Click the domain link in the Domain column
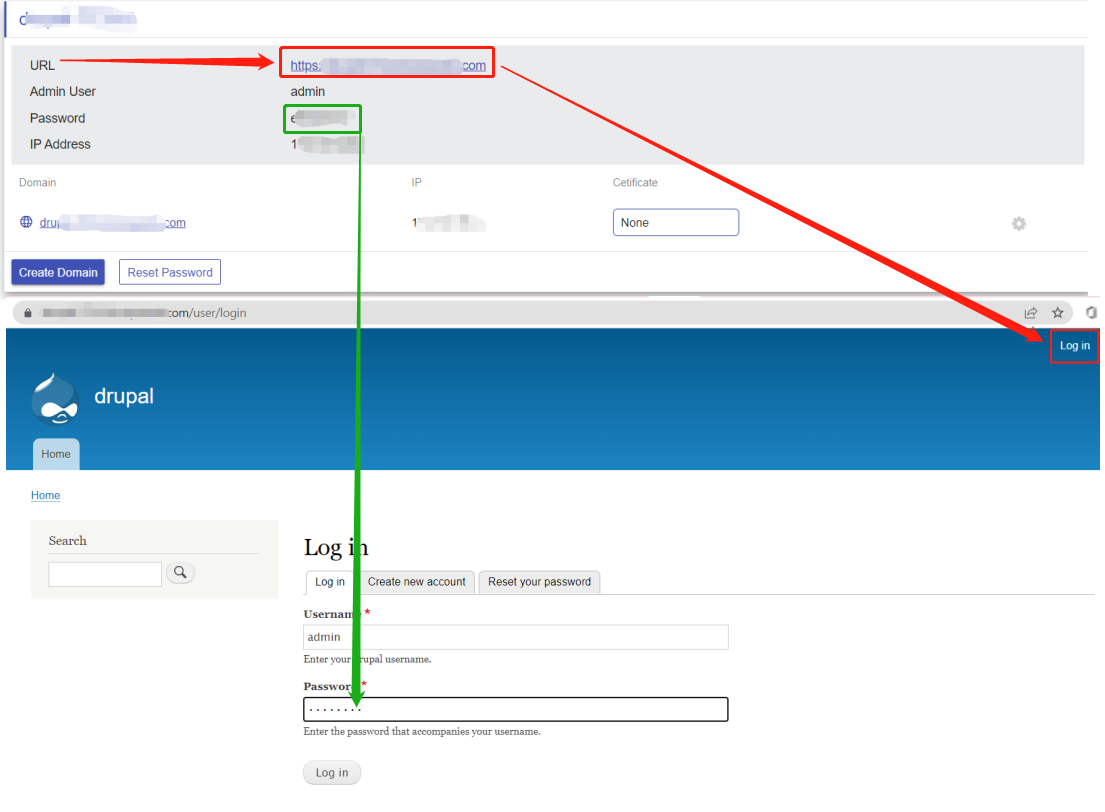The height and width of the screenshot is (812, 1105). click(112, 223)
